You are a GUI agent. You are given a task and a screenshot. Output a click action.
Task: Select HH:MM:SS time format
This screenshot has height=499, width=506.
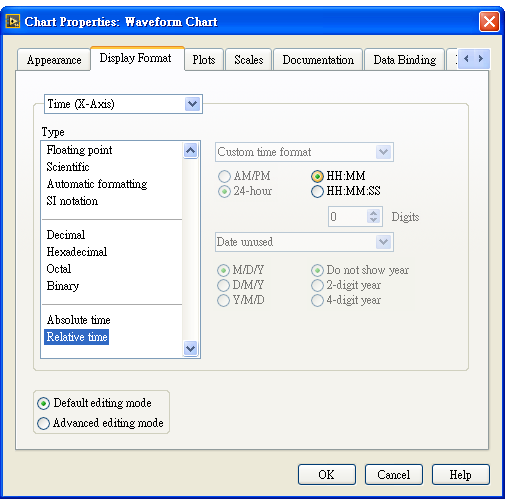click(x=317, y=191)
